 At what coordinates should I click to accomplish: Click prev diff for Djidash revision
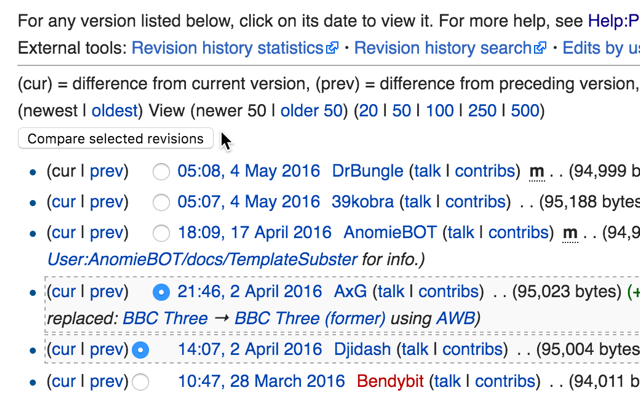click(x=105, y=350)
